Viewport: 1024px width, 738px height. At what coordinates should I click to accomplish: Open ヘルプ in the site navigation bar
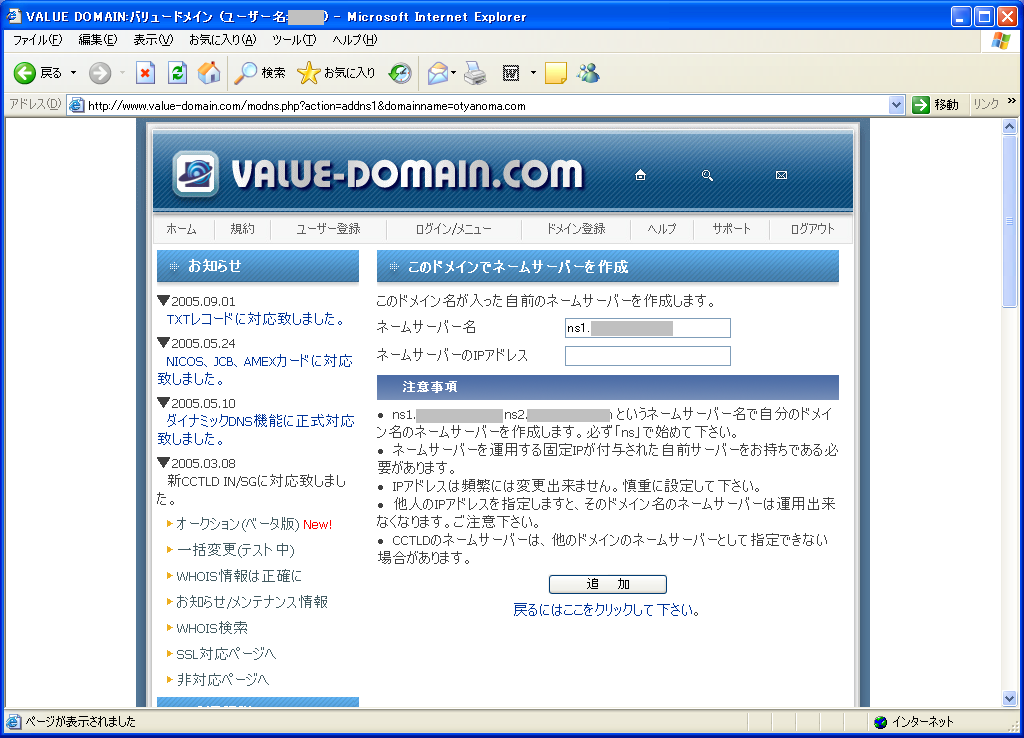(662, 229)
